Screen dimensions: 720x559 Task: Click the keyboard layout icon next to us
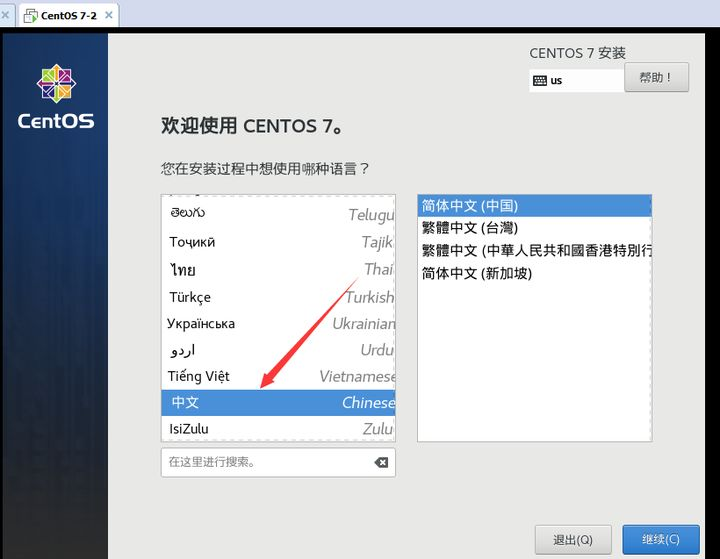540,81
